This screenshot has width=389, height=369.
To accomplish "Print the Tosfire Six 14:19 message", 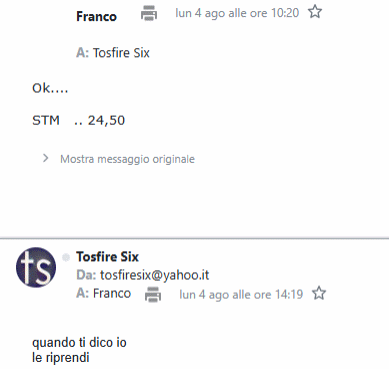I will (x=153, y=295).
